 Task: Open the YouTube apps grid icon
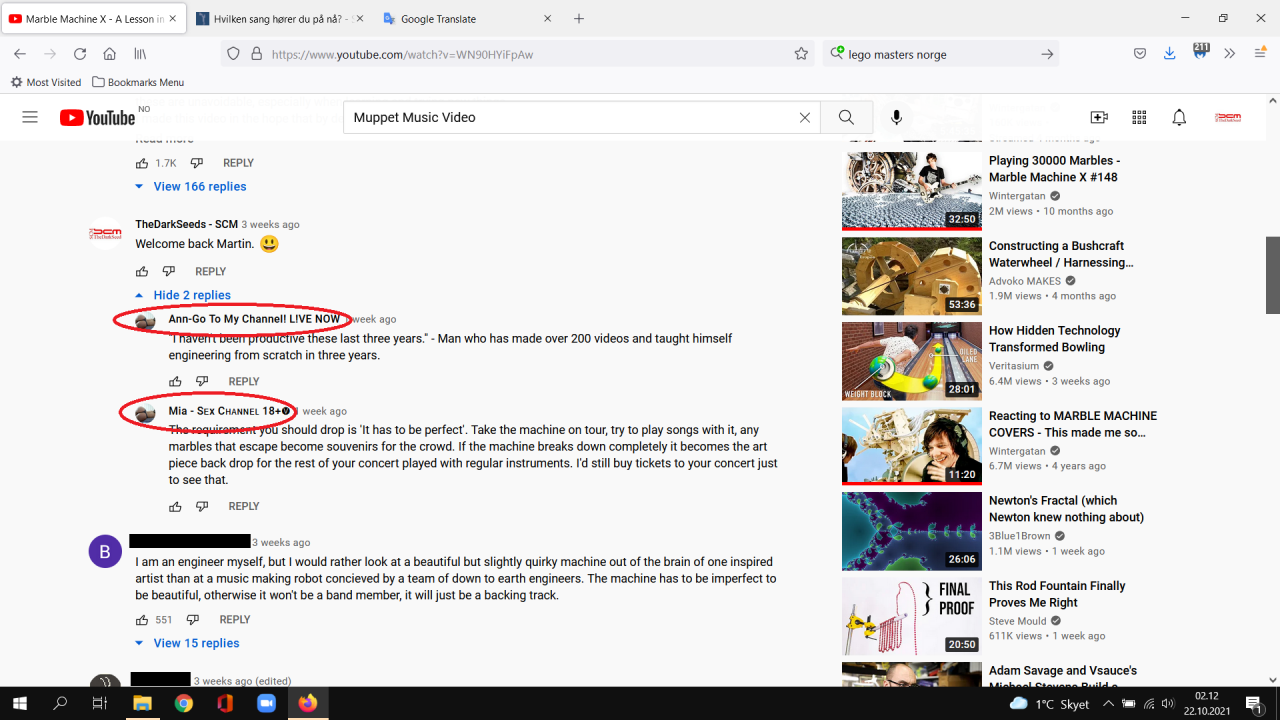1139,117
